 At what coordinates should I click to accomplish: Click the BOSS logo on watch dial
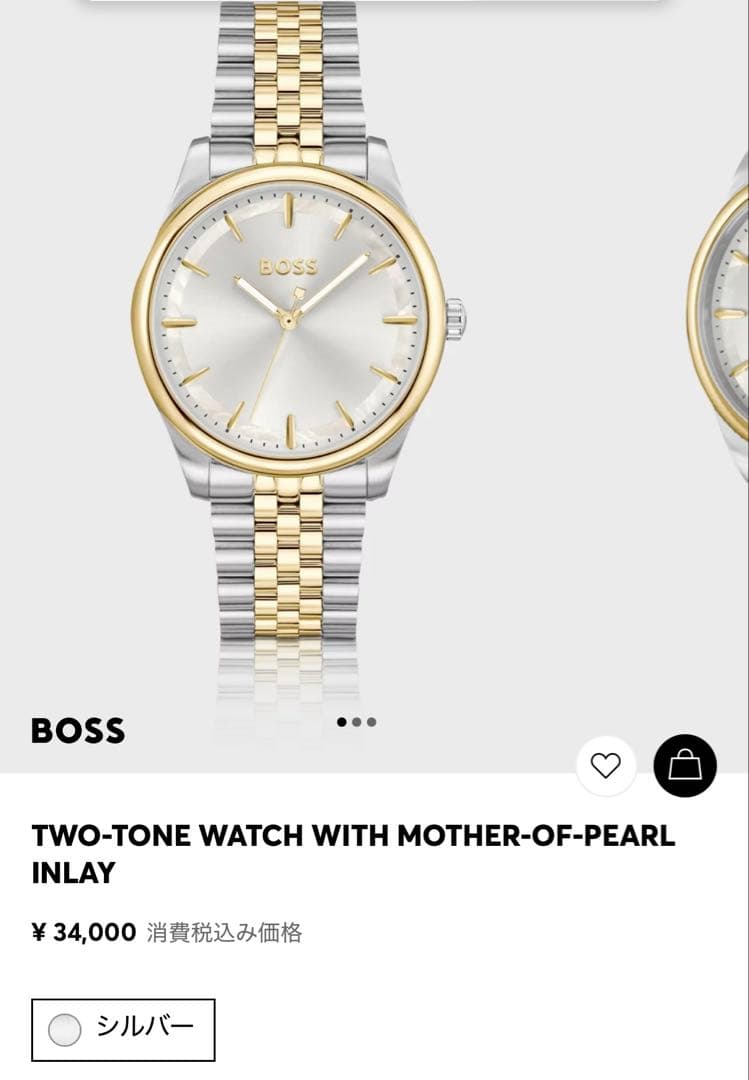click(288, 267)
